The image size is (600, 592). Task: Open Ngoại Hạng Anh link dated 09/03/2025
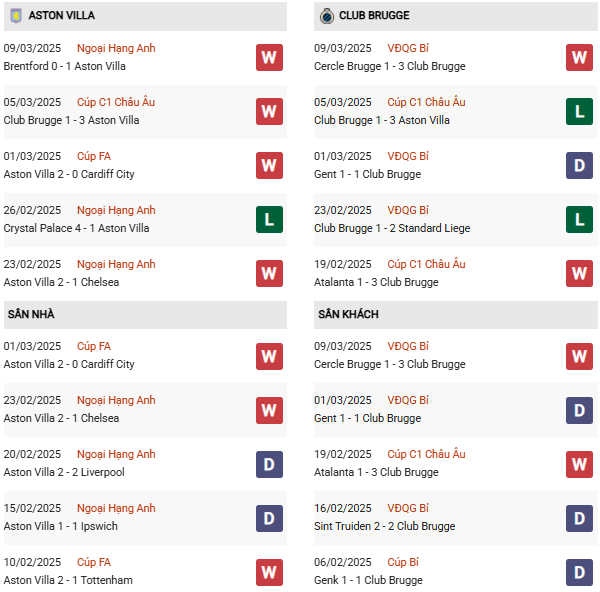116,48
